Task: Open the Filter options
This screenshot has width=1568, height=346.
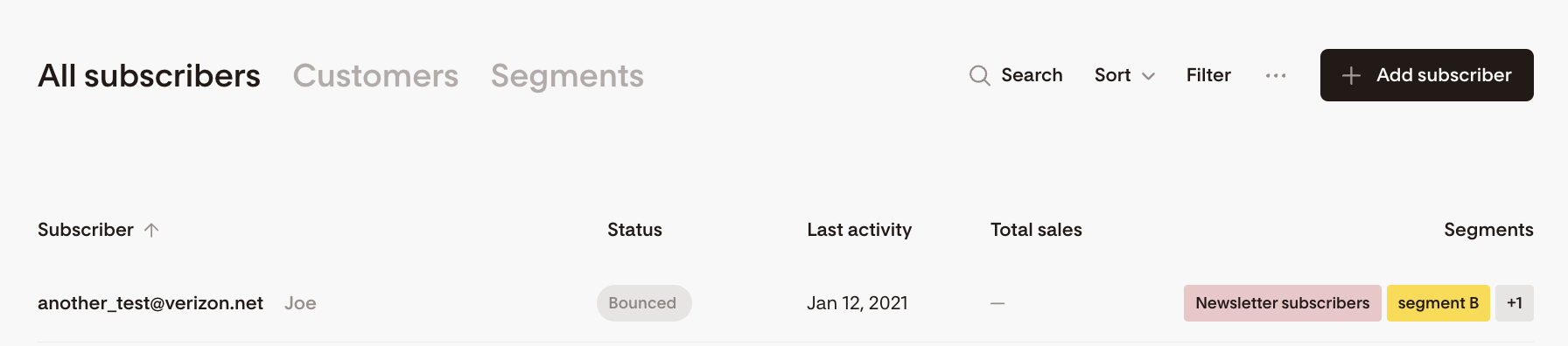Action: pos(1208,75)
